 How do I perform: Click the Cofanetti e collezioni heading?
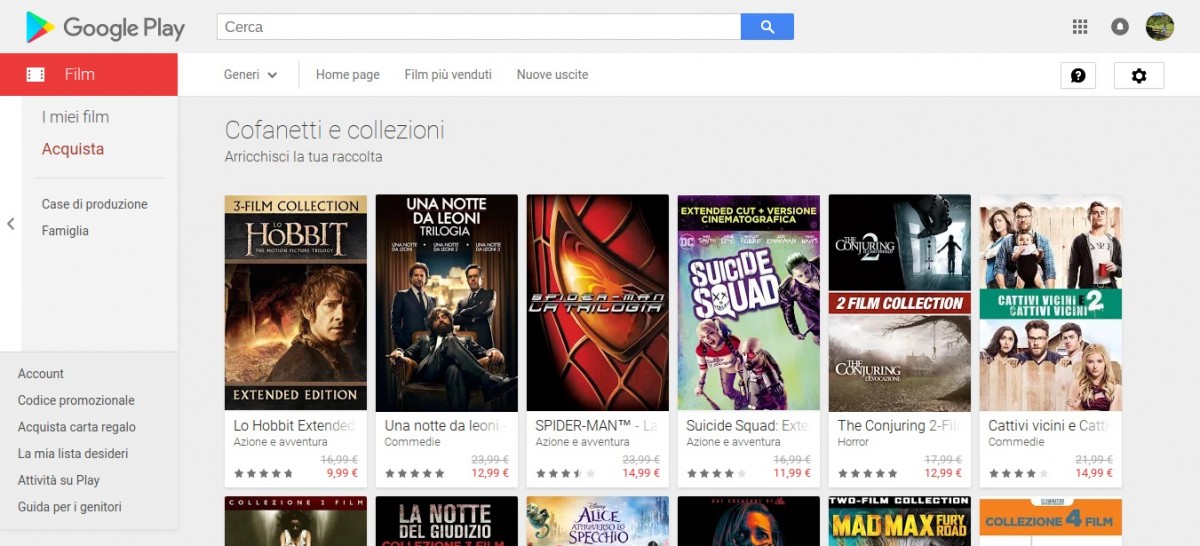click(x=335, y=130)
